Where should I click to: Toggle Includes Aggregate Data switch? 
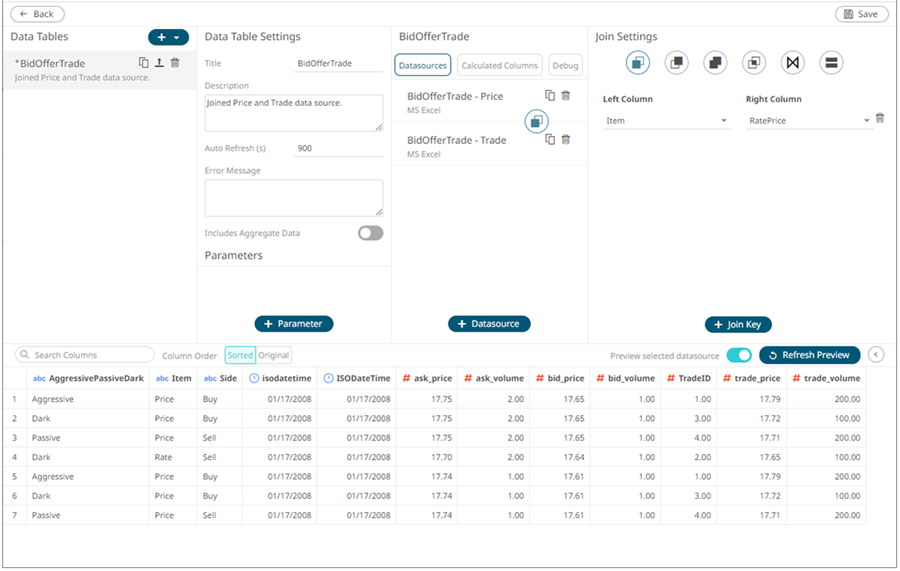[370, 233]
